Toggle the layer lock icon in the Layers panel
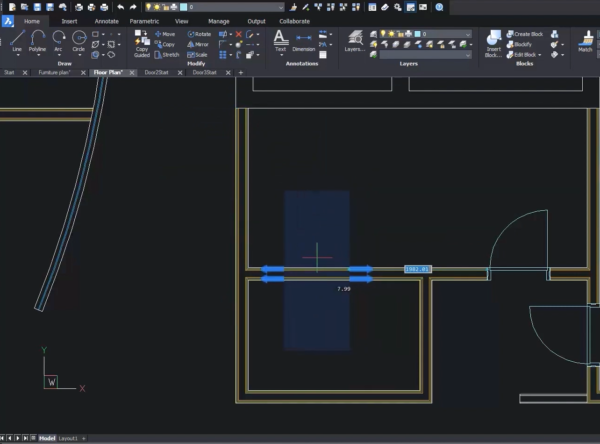 (401, 34)
